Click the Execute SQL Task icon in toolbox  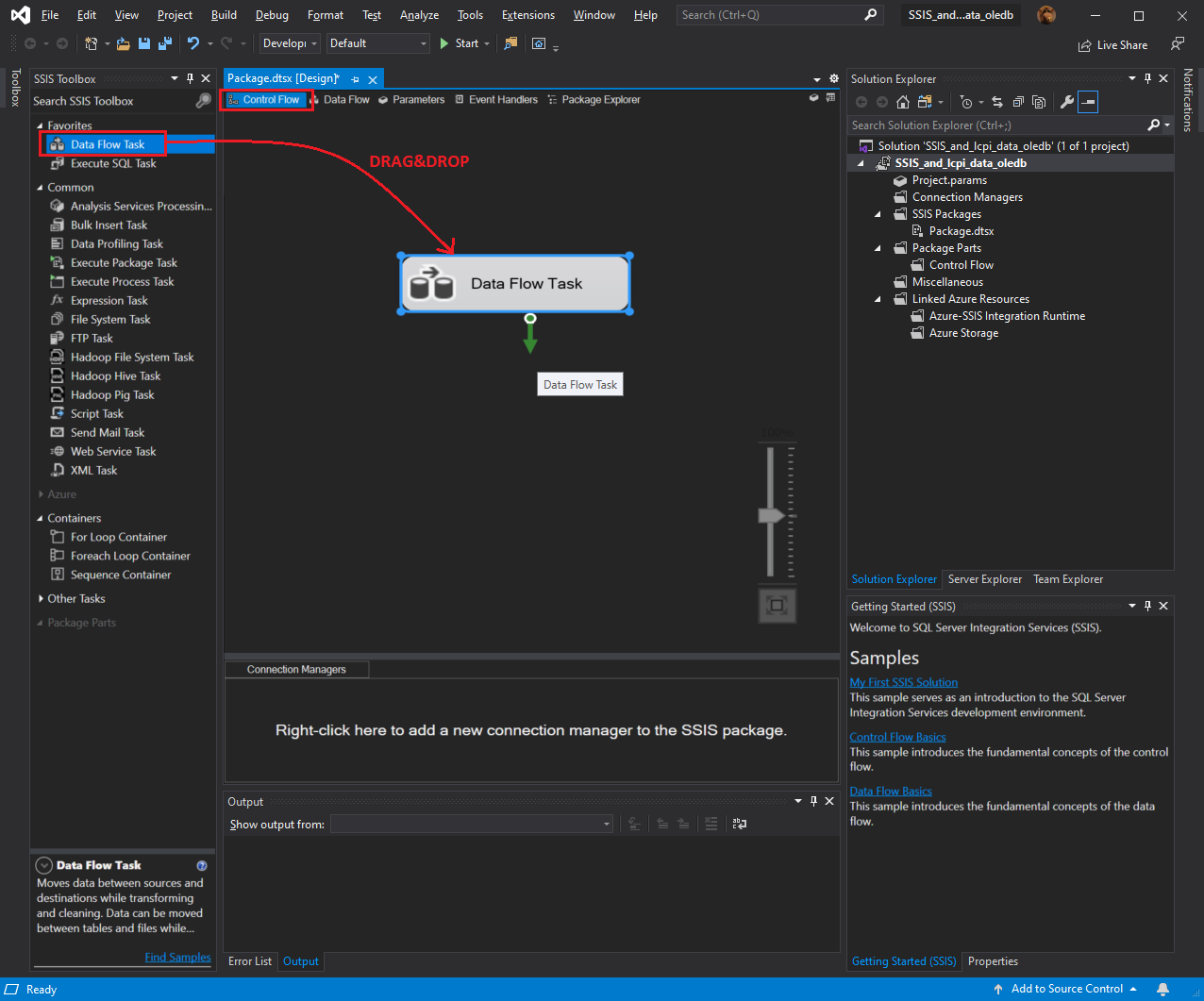(58, 163)
